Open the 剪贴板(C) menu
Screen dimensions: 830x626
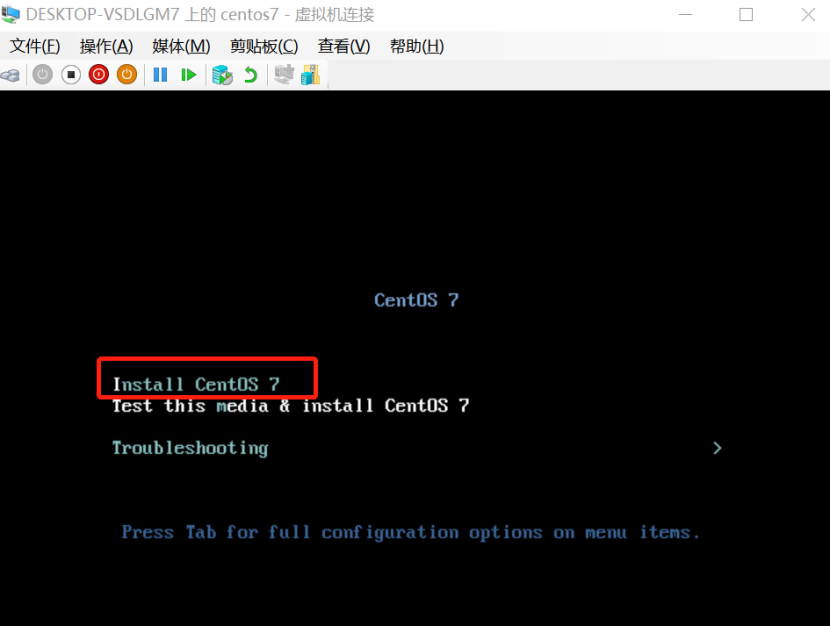pos(264,47)
